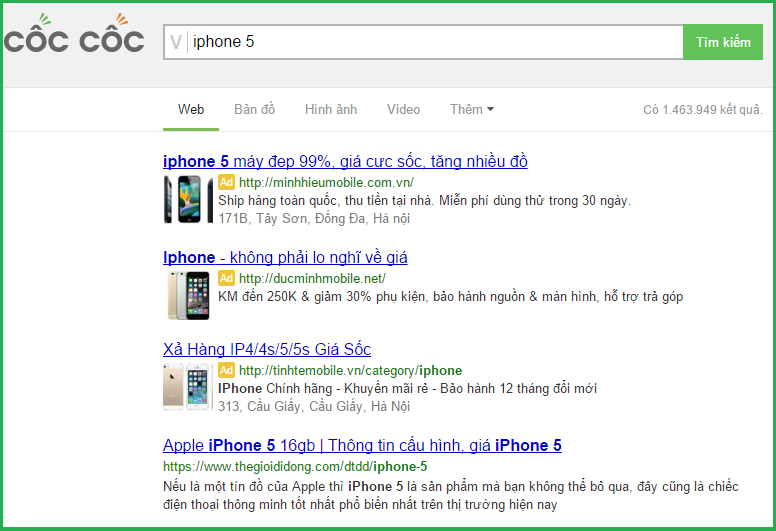
Task: Switch to the Hình ảnh tab
Action: click(331, 109)
